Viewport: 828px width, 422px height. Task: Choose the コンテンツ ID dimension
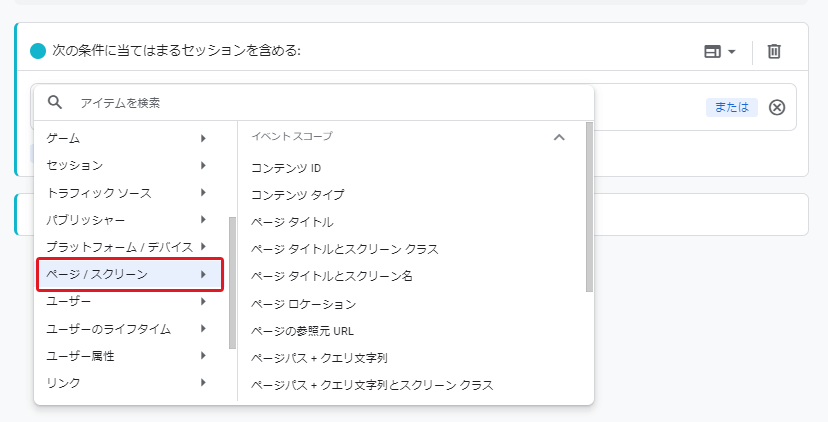coord(286,168)
